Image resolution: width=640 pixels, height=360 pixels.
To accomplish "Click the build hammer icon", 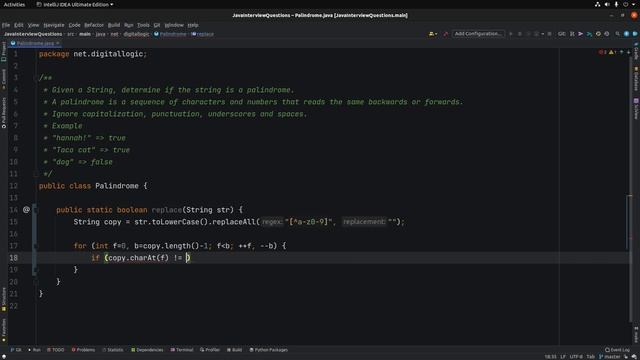I will tap(446, 34).
